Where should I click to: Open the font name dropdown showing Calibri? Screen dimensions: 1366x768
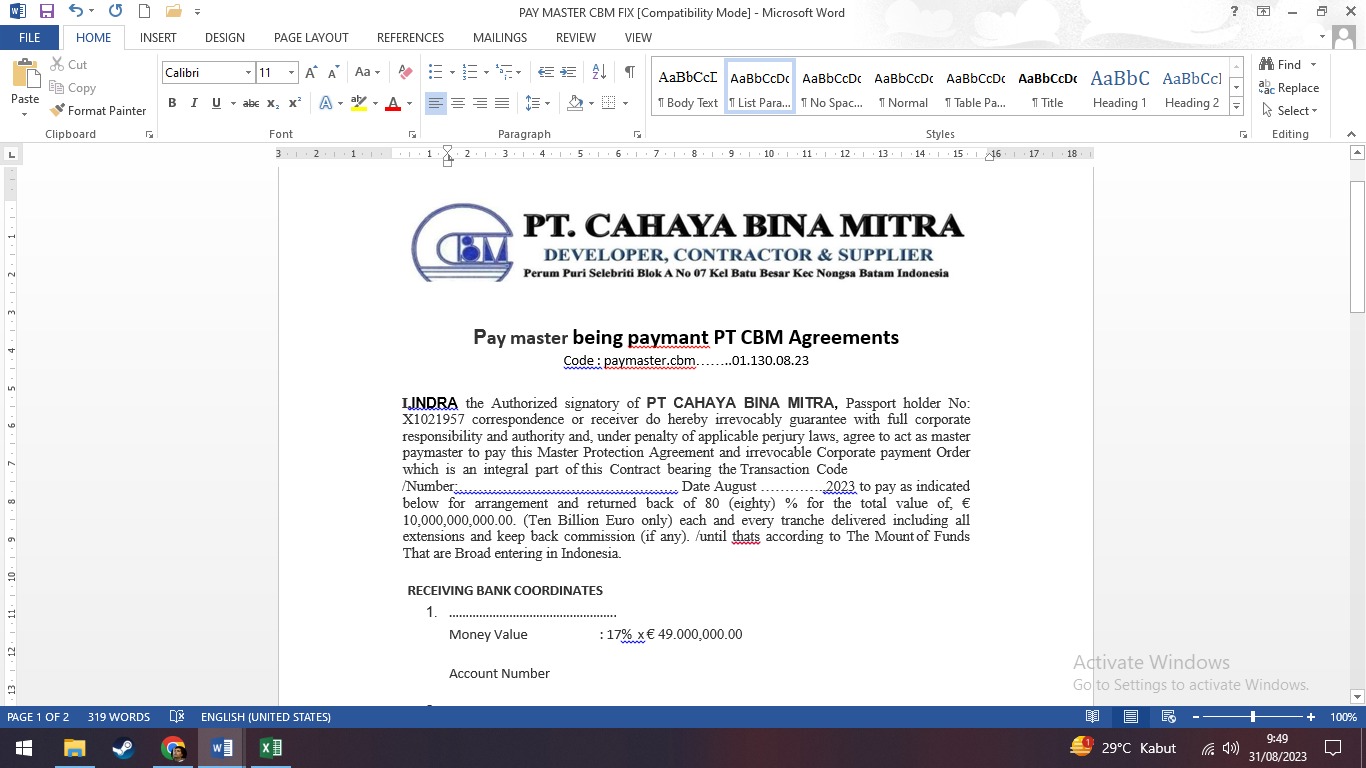[248, 73]
